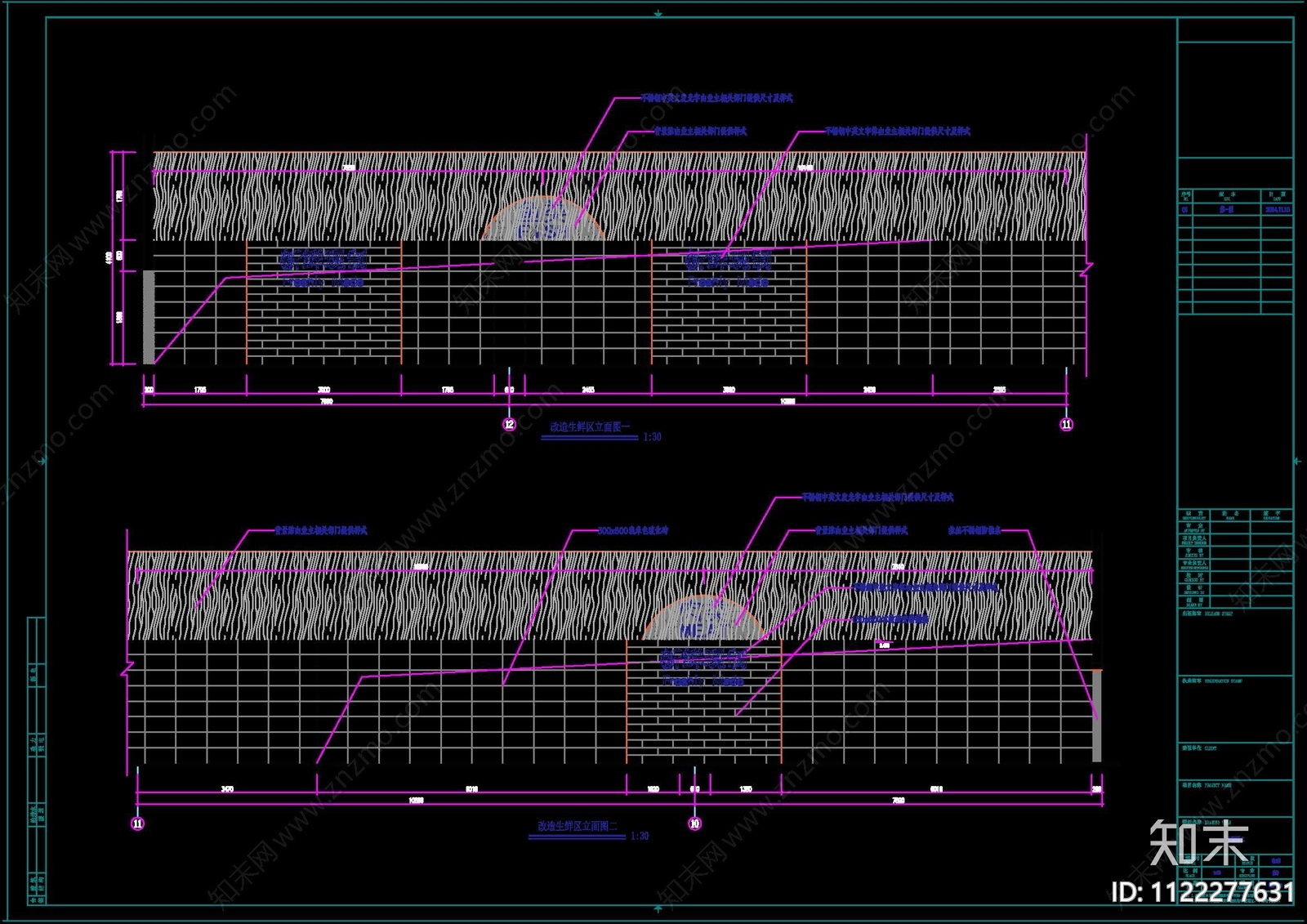Select the drawing title 改造生鲜区立面图一
The height and width of the screenshot is (924, 1307).
click(x=590, y=426)
